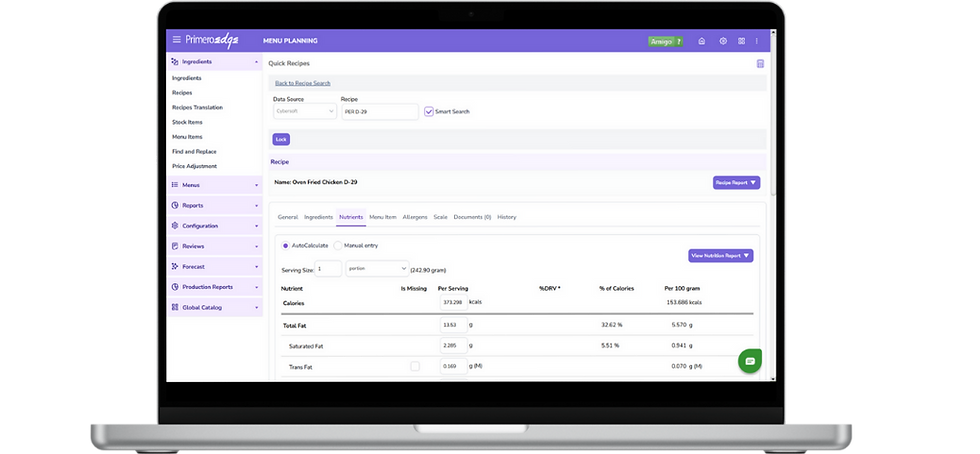The width and height of the screenshot is (980, 454).
Task: Switch to the Allergens tab
Action: coord(415,217)
